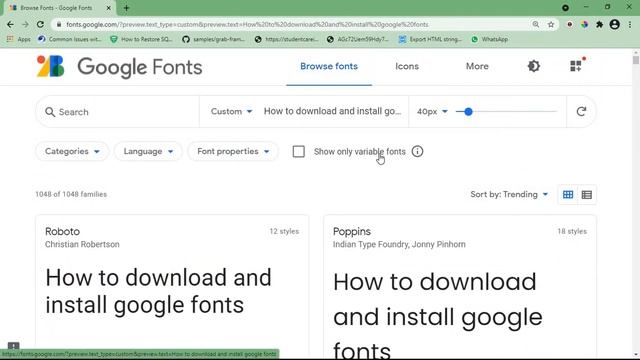This screenshot has width=640, height=360.
Task: Click the Chrome address bar URL
Action: coord(247,24)
